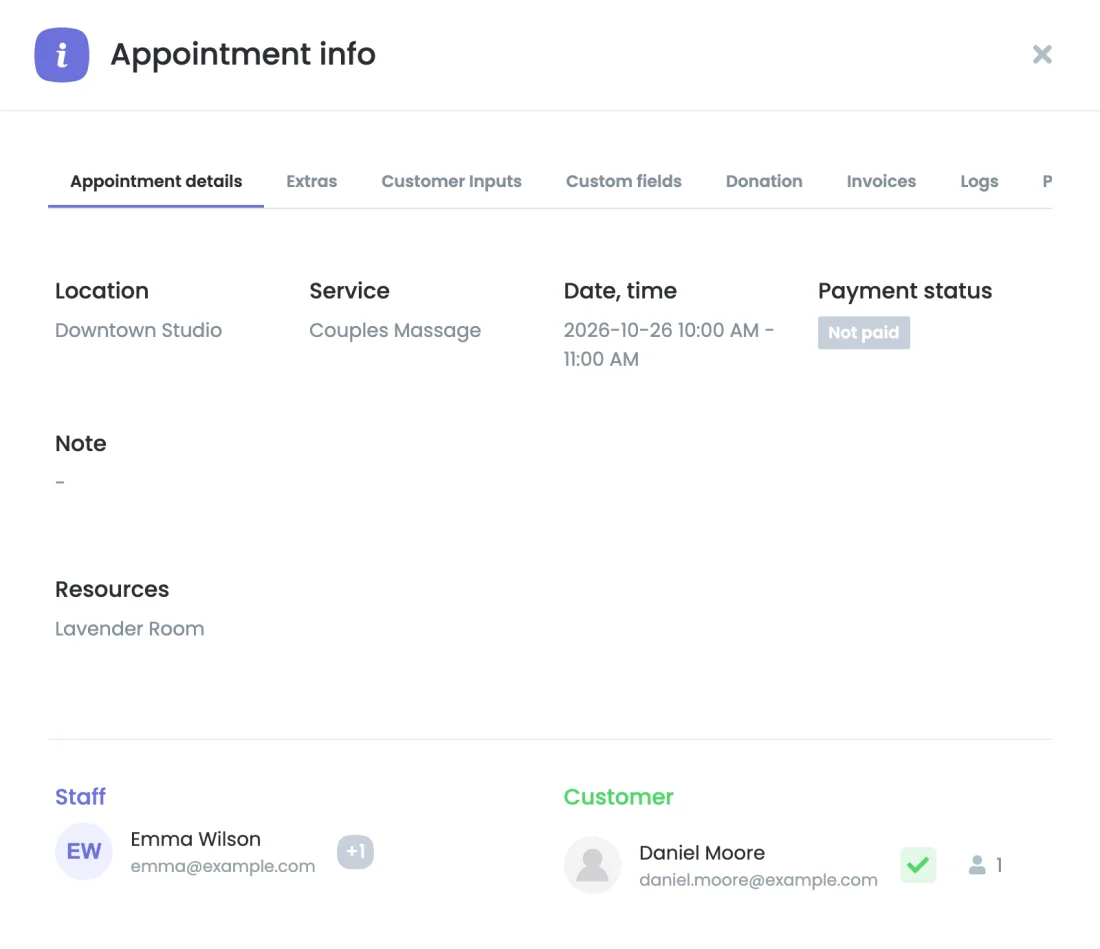Viewport: 1100px width, 949px height.
Task: Click the Couples Massage service value
Action: pos(395,330)
